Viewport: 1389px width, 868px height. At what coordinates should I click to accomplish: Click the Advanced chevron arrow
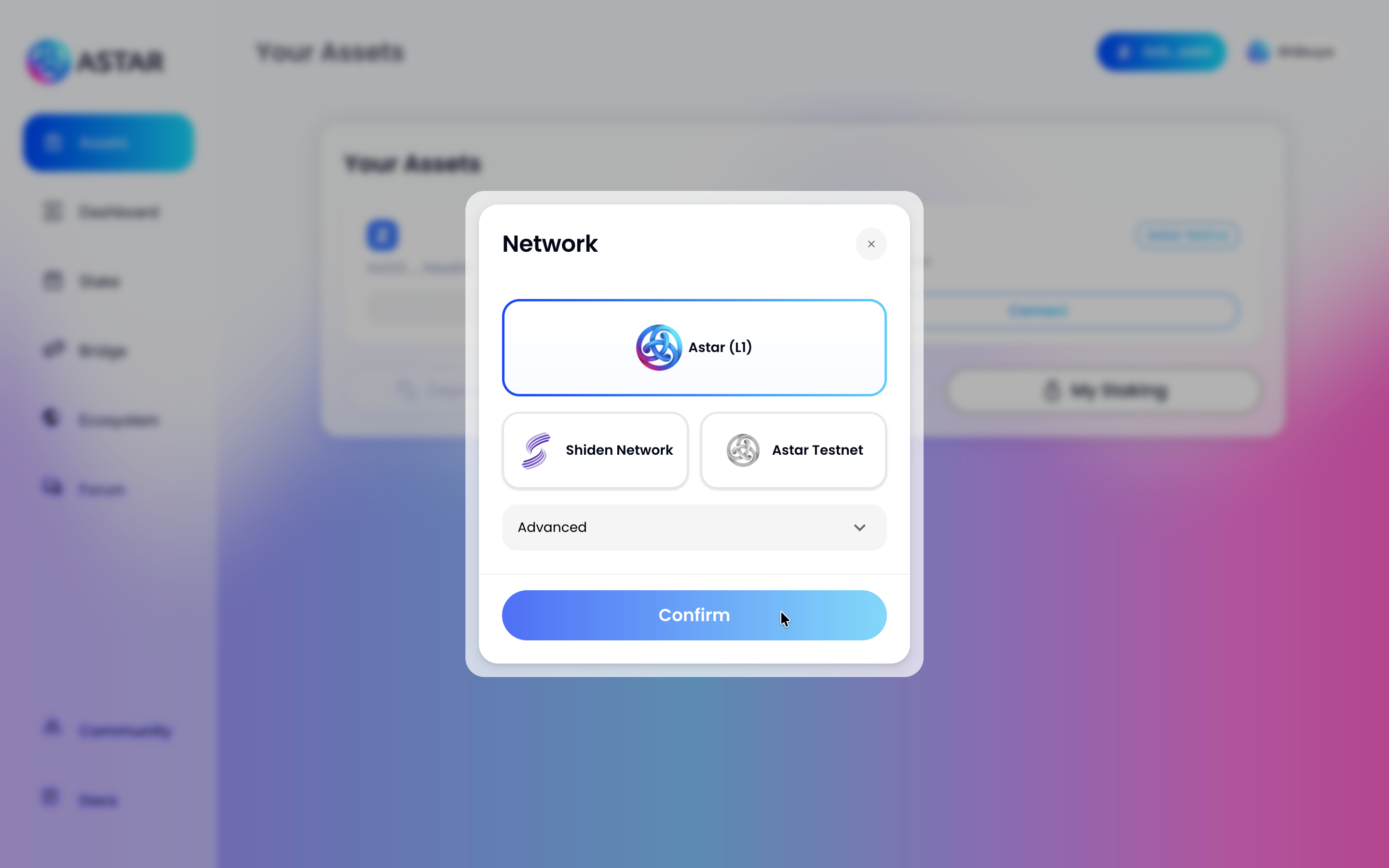click(x=859, y=527)
